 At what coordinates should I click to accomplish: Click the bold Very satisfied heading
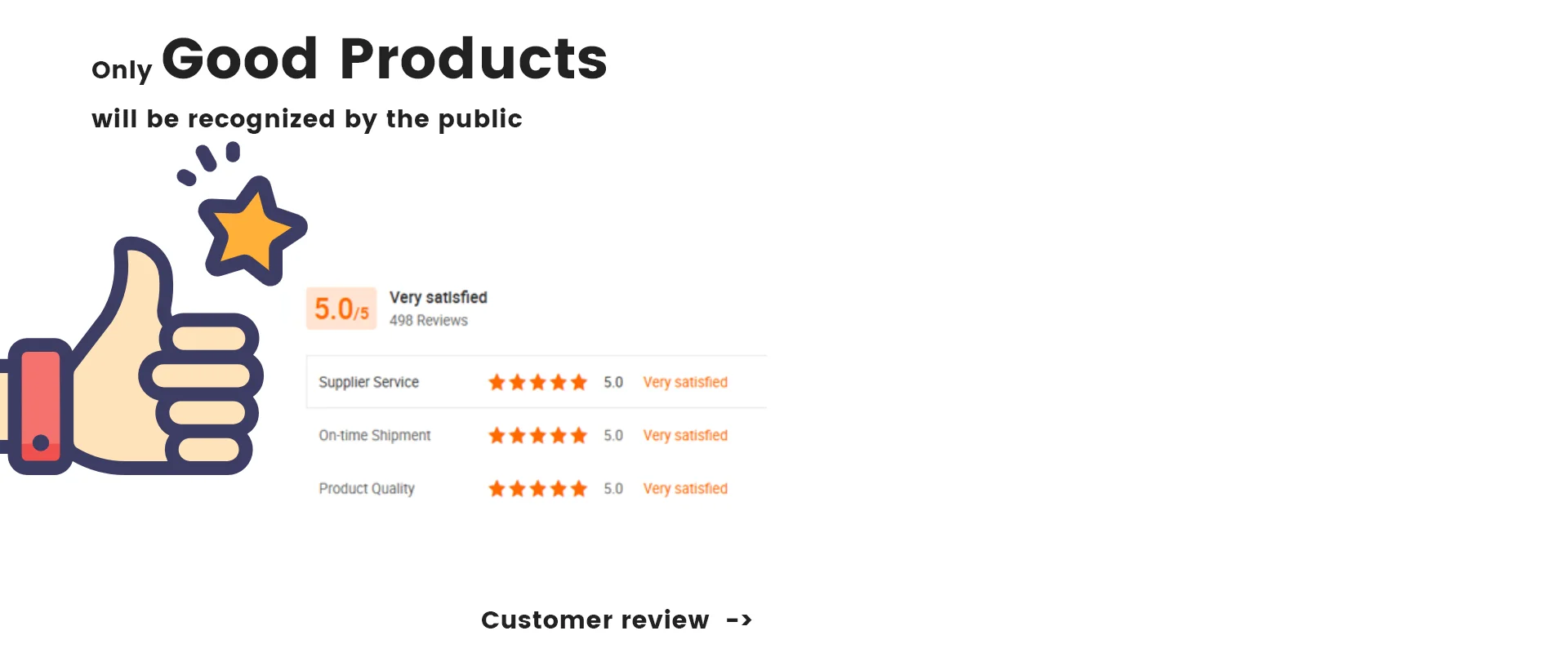click(439, 298)
